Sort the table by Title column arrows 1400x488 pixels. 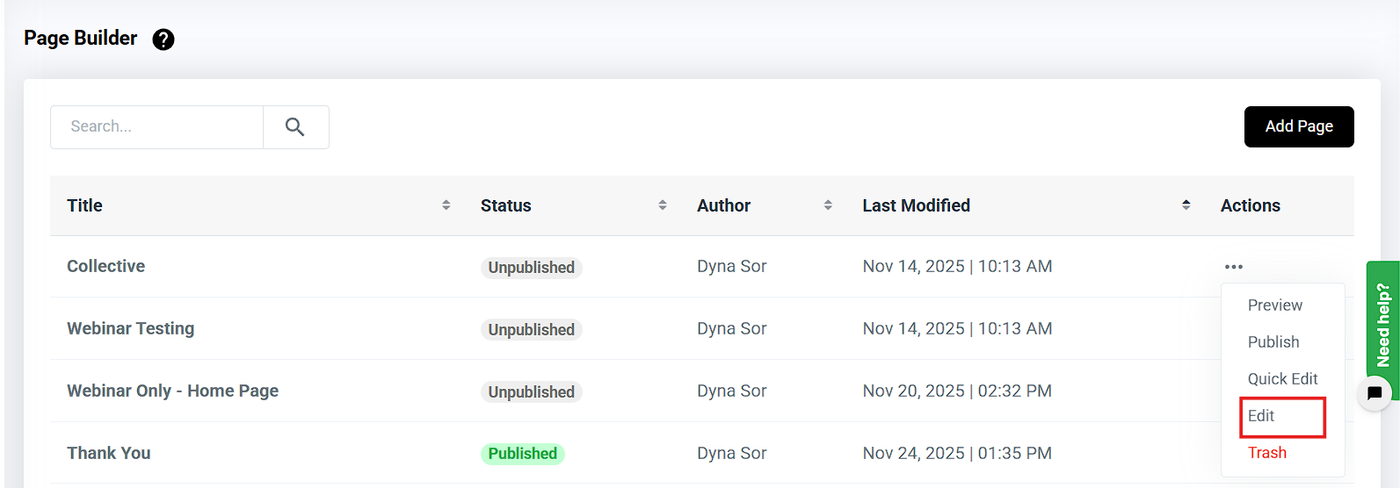[446, 205]
